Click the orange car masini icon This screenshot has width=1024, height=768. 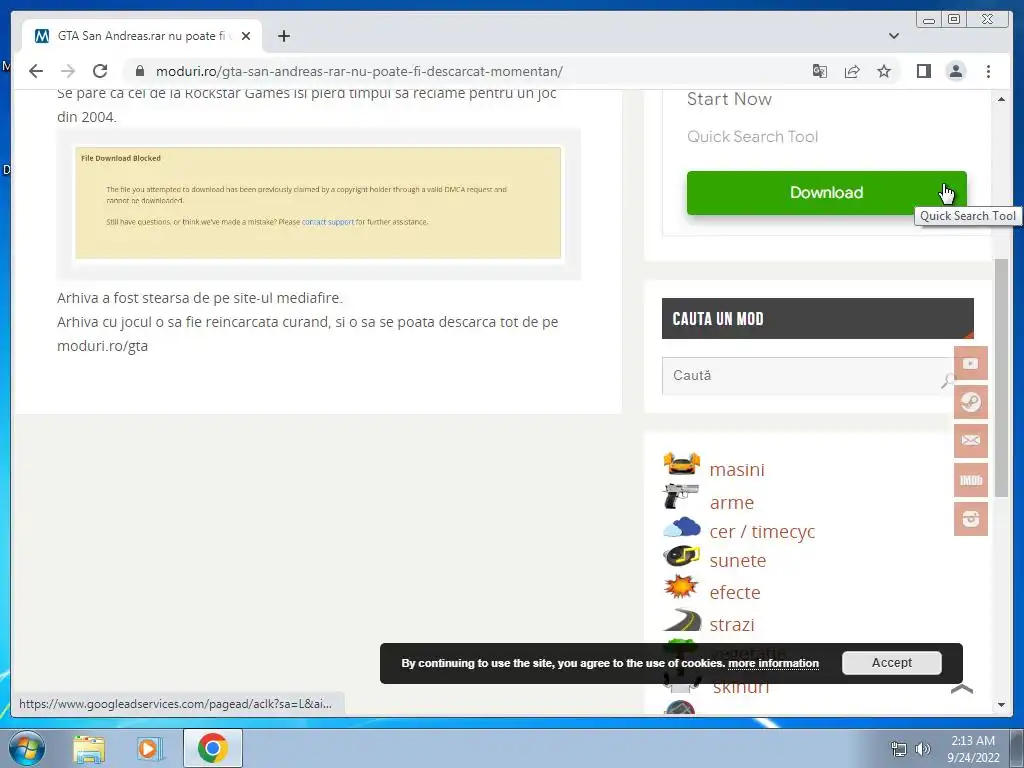click(x=682, y=464)
